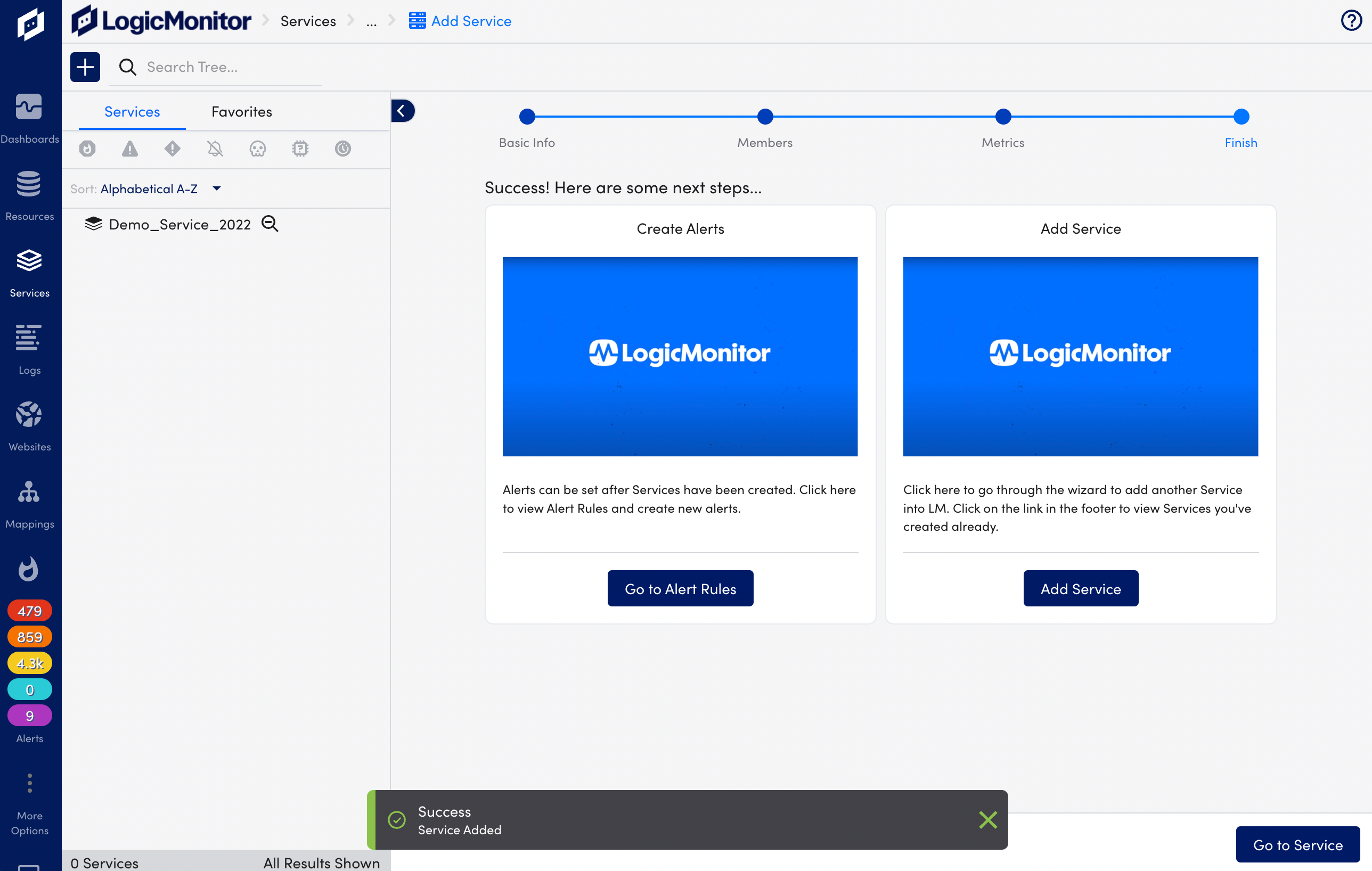Open the Dashboards sidebar section
The width and height of the screenshot is (1372, 871).
(x=30, y=119)
